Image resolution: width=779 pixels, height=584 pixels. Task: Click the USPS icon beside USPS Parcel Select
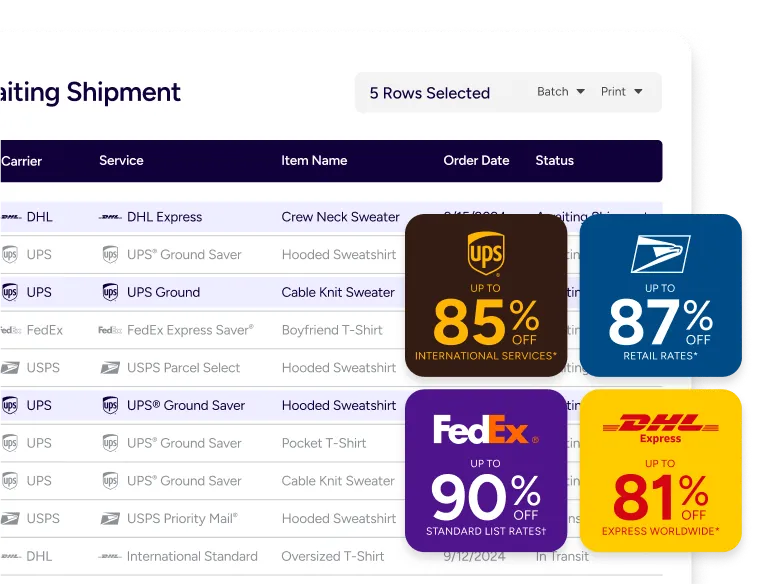pyautogui.click(x=110, y=368)
